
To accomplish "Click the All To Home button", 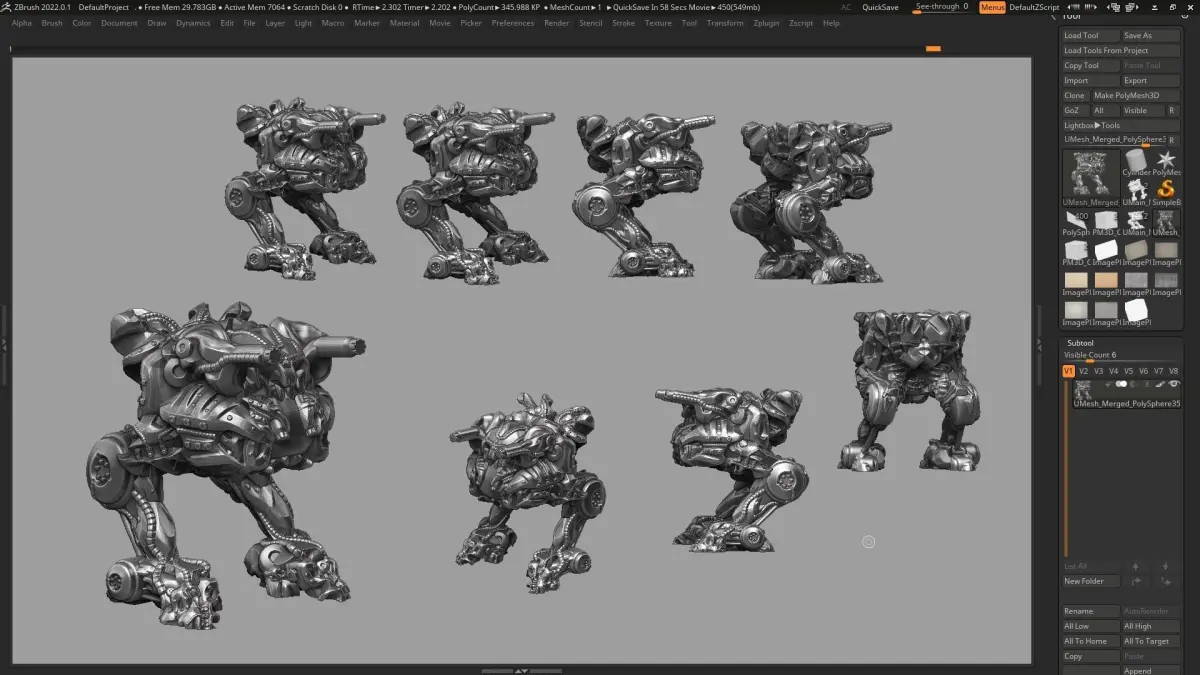I will point(1091,641).
